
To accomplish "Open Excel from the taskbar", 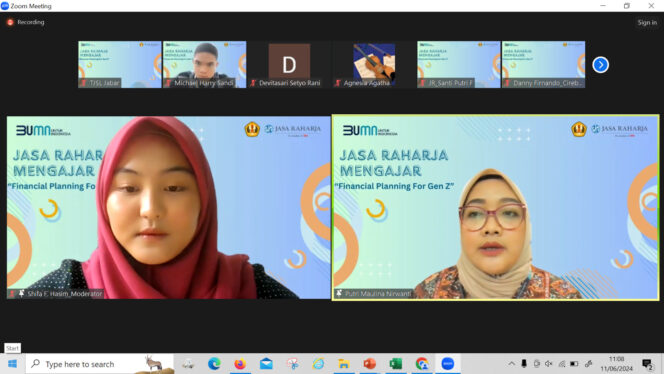I will (x=396, y=364).
